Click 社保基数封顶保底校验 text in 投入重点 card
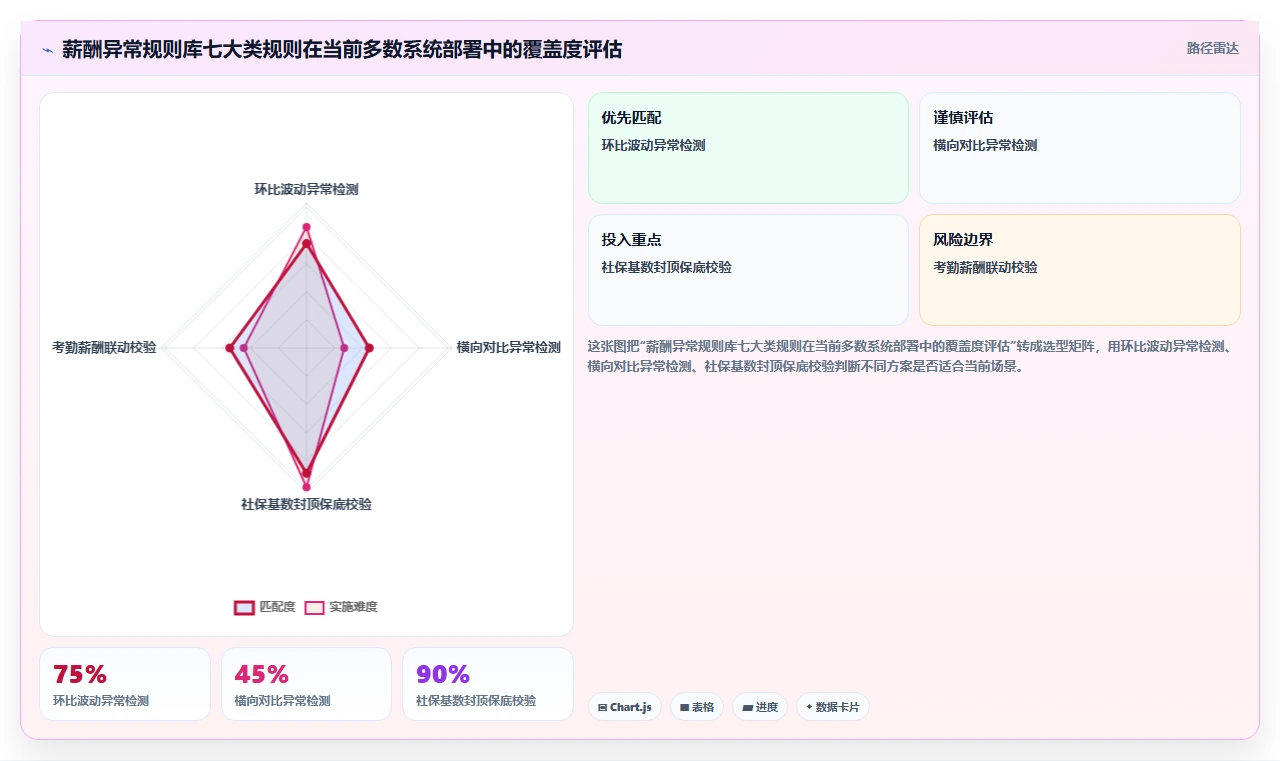The width and height of the screenshot is (1280, 761). 666,268
